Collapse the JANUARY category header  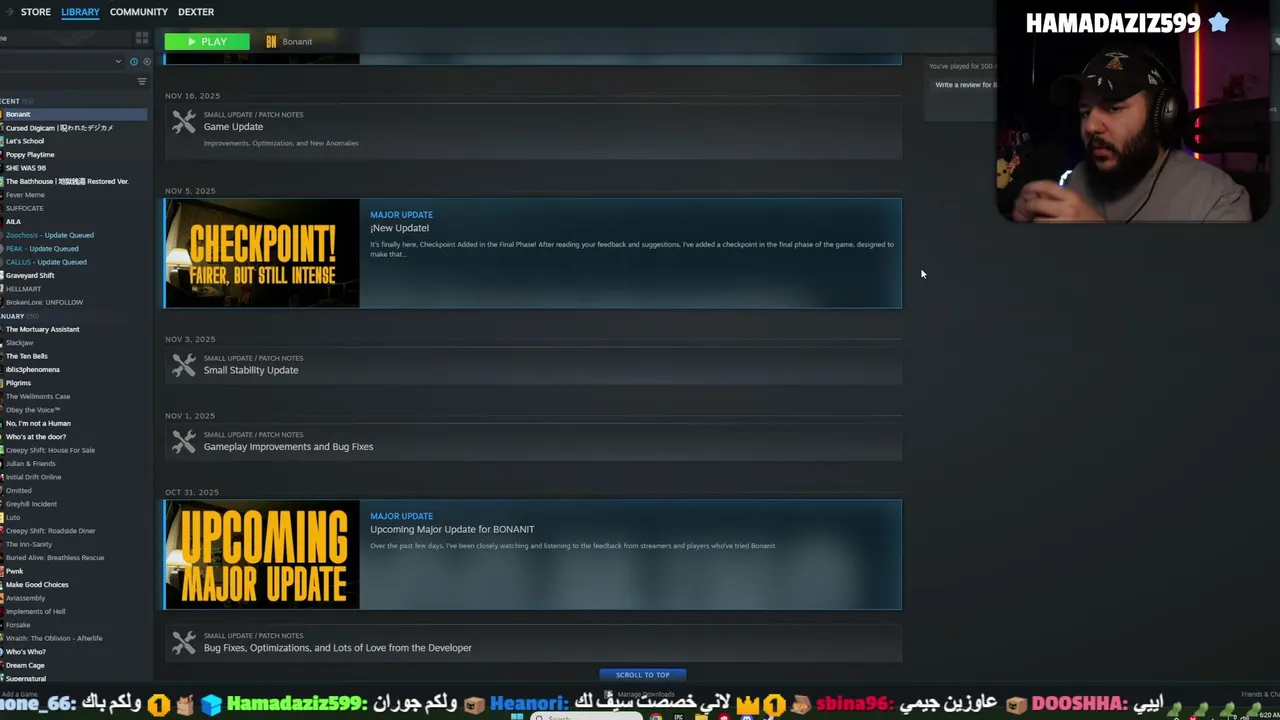click(x=19, y=316)
